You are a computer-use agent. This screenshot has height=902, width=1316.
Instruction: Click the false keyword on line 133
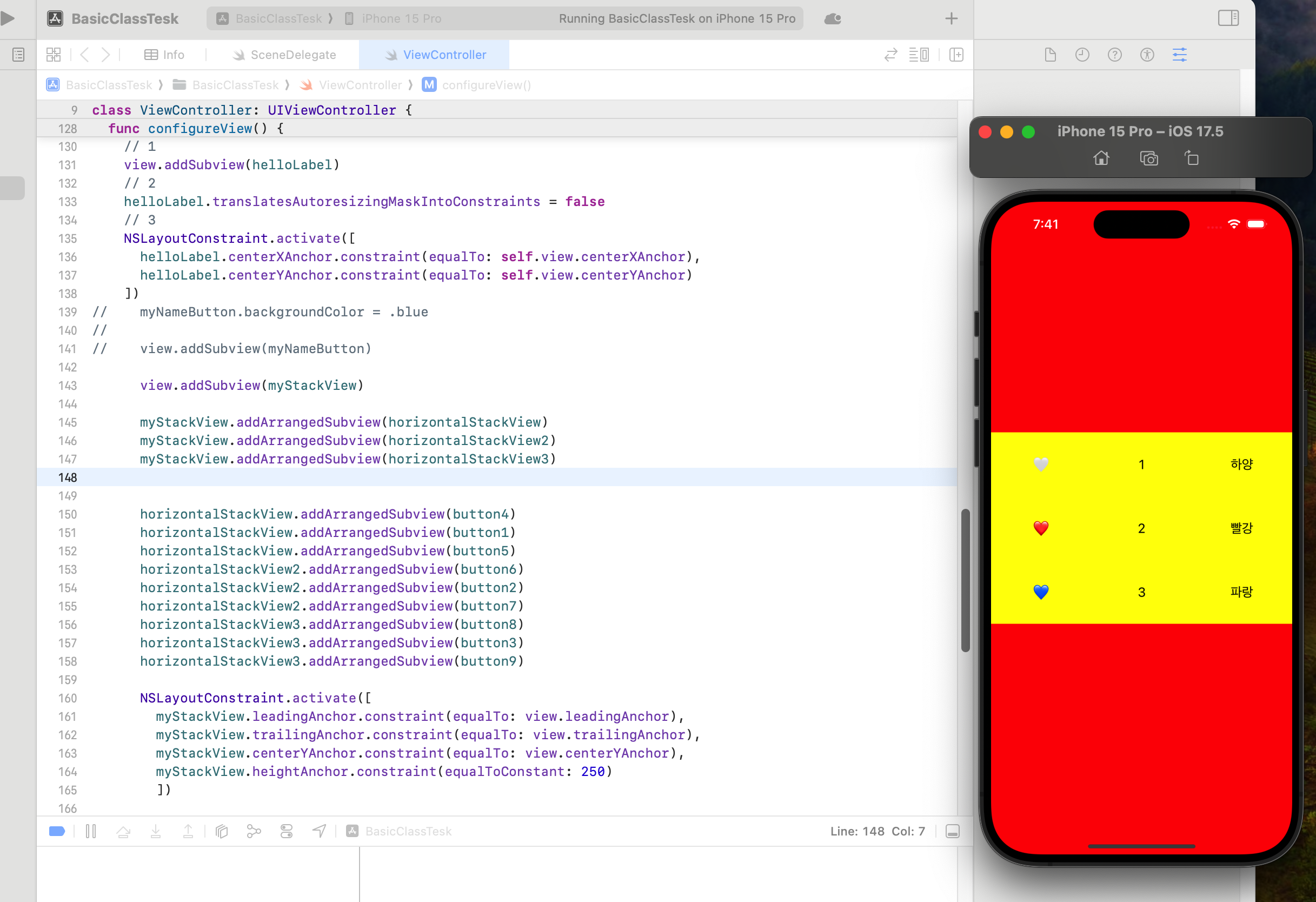coord(585,202)
